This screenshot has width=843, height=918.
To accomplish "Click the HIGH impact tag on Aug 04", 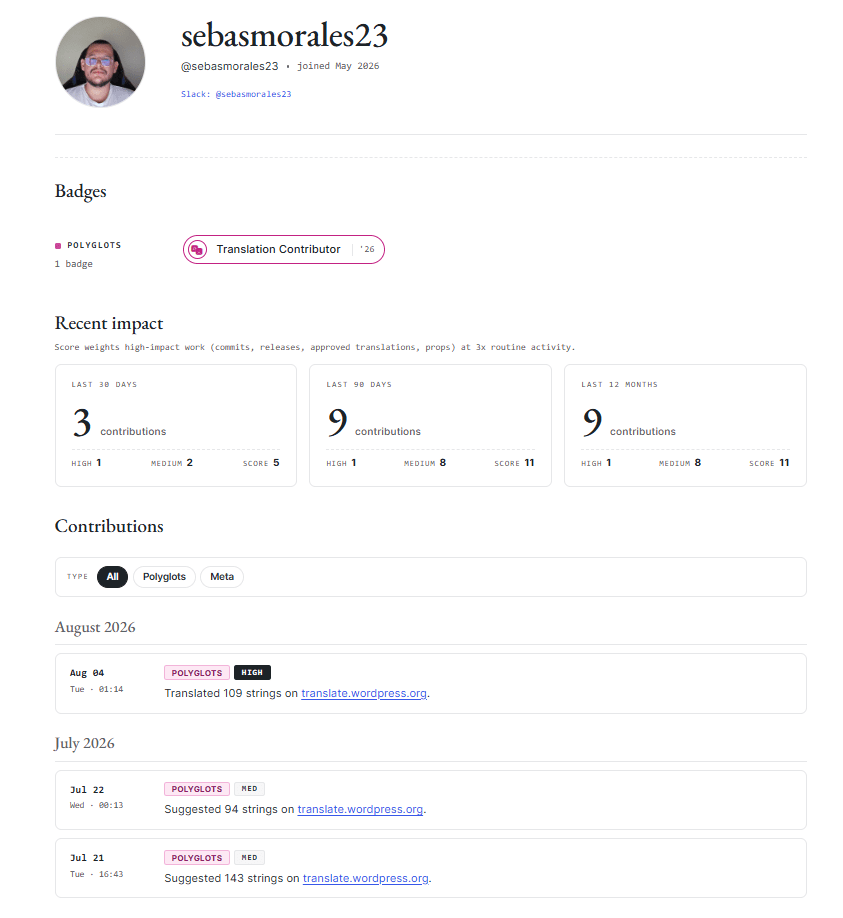I will [x=252, y=673].
